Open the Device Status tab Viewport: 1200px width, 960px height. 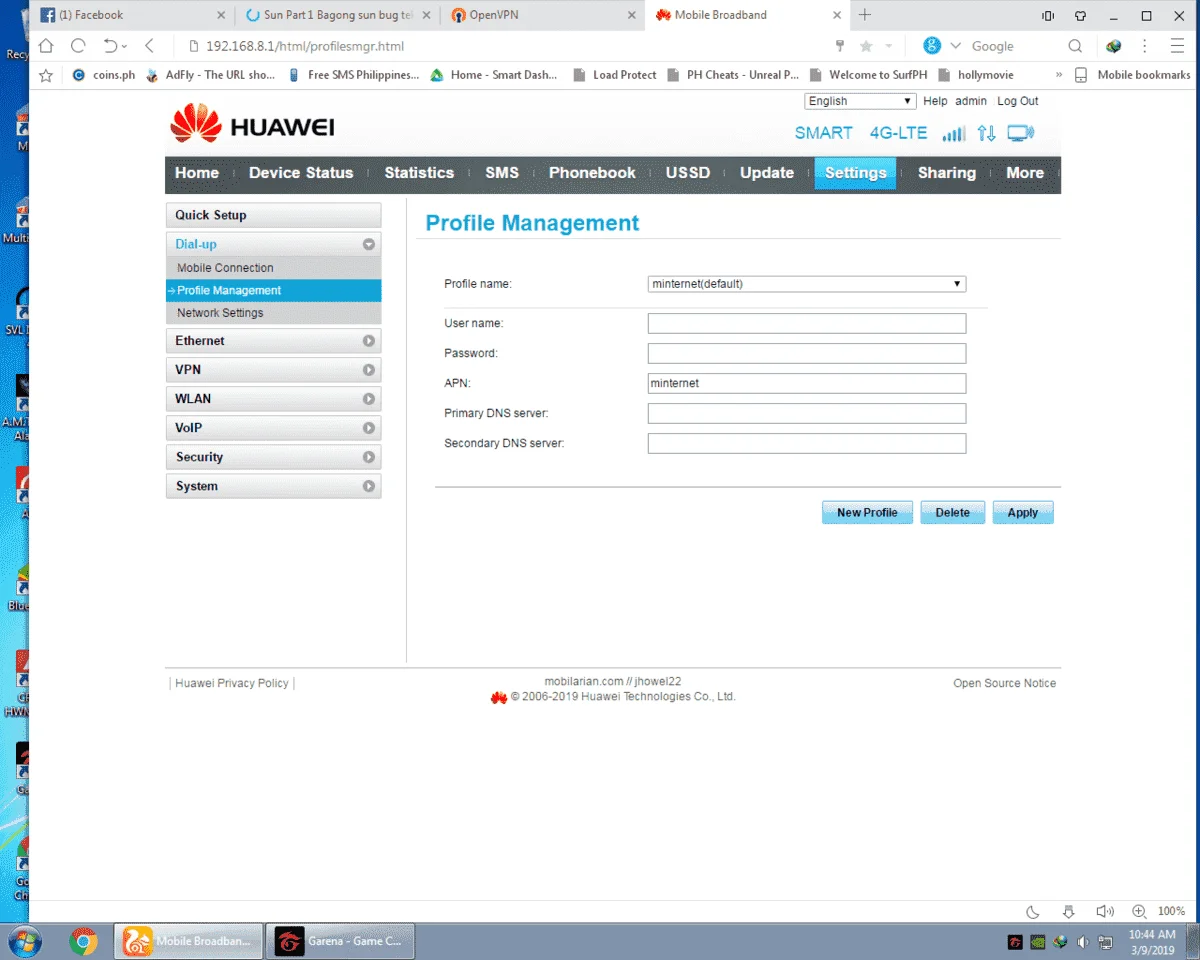301,173
